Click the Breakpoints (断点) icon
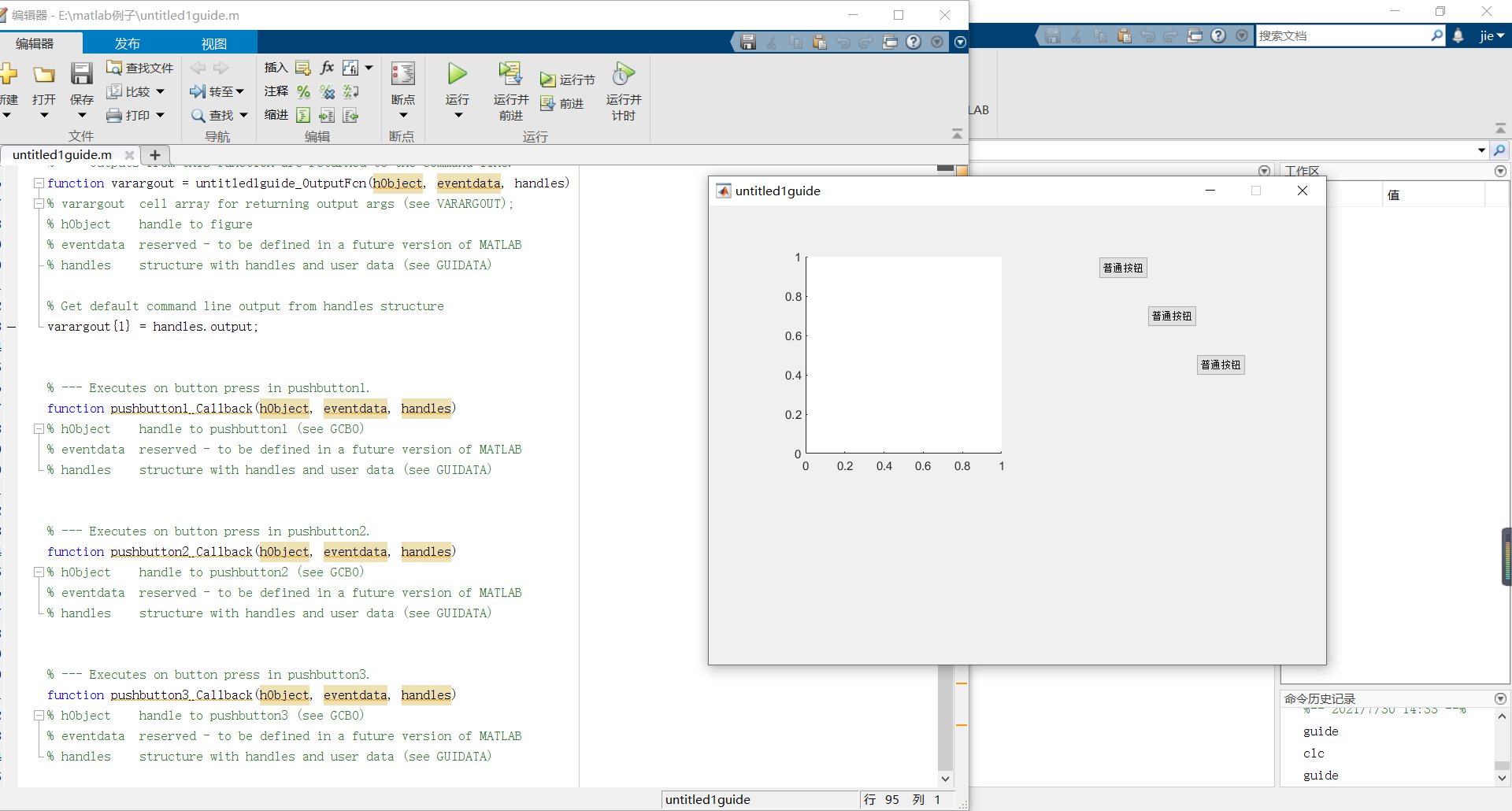The image size is (1512, 811). coord(403,74)
